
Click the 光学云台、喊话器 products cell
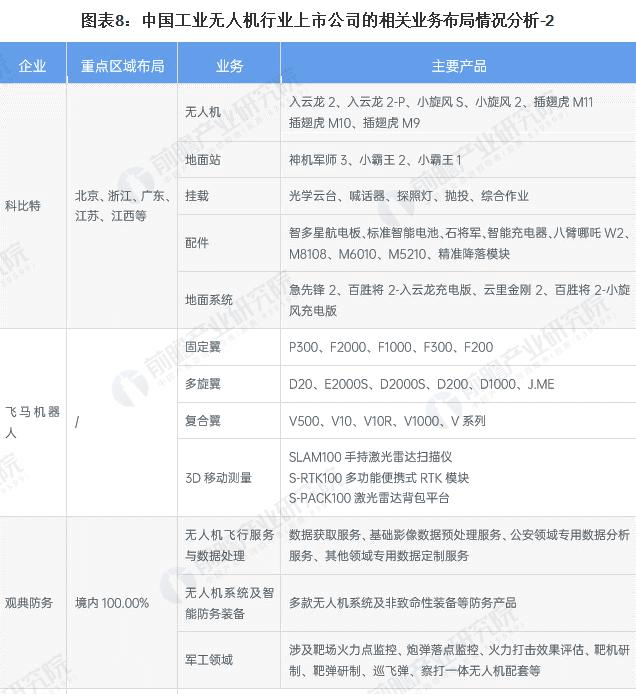coord(458,196)
